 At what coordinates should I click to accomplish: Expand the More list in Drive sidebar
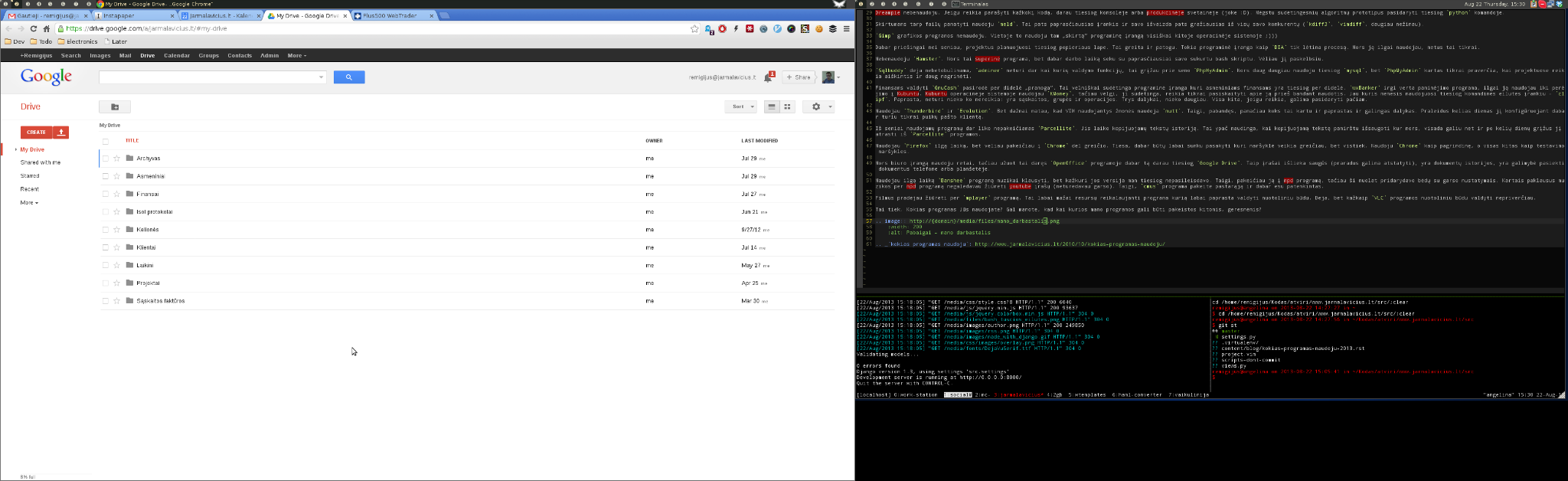coord(29,202)
